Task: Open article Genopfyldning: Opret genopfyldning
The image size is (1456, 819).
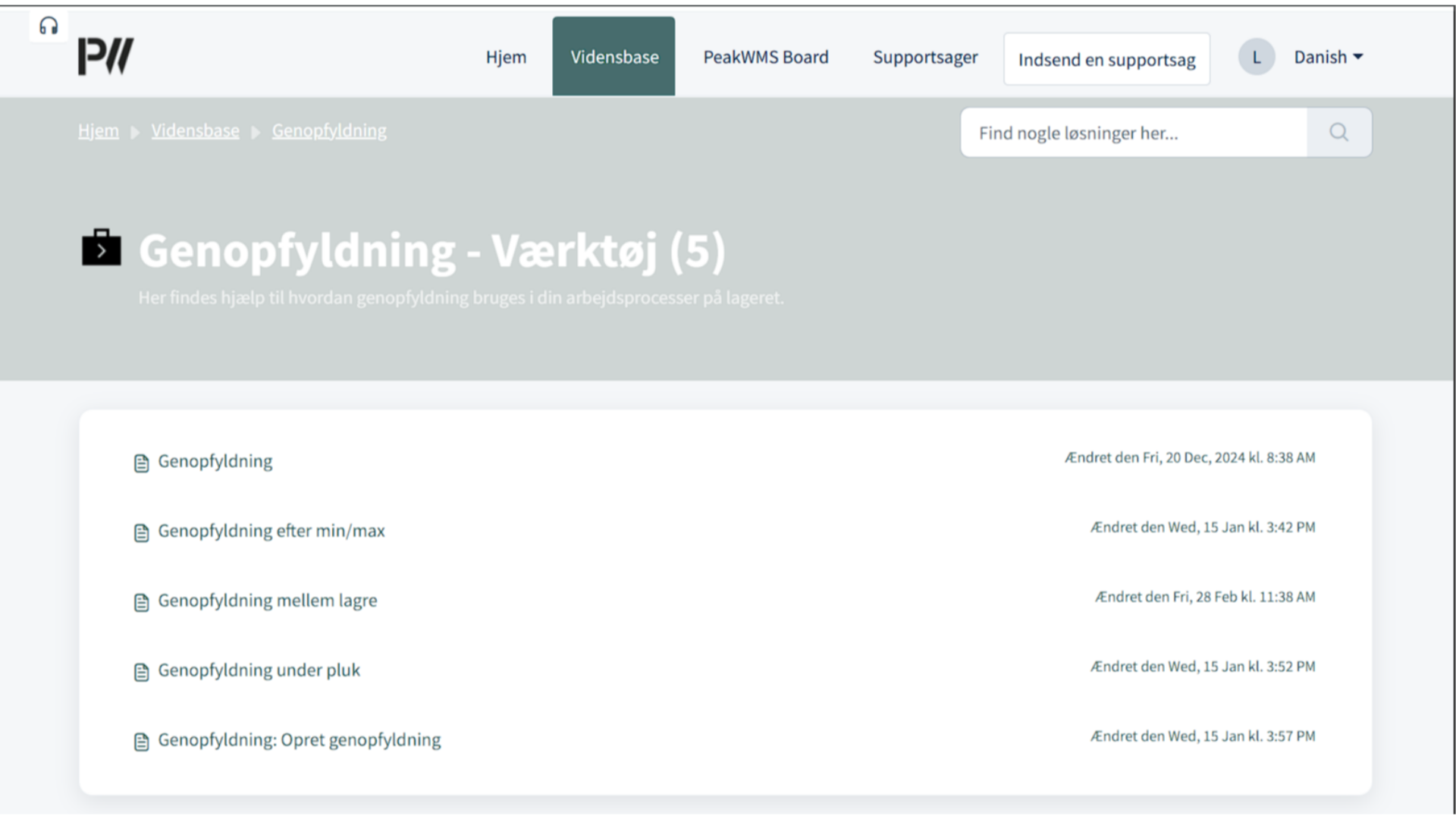Action: click(299, 740)
